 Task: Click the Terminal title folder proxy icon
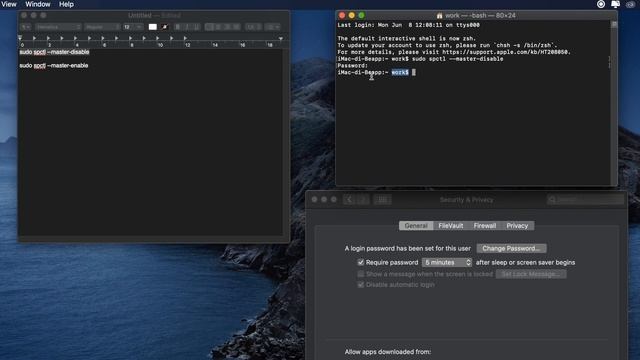coord(440,16)
